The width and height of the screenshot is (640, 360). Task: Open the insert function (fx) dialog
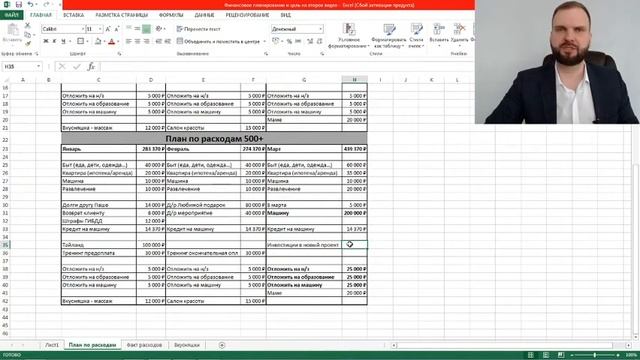[x=91, y=66]
